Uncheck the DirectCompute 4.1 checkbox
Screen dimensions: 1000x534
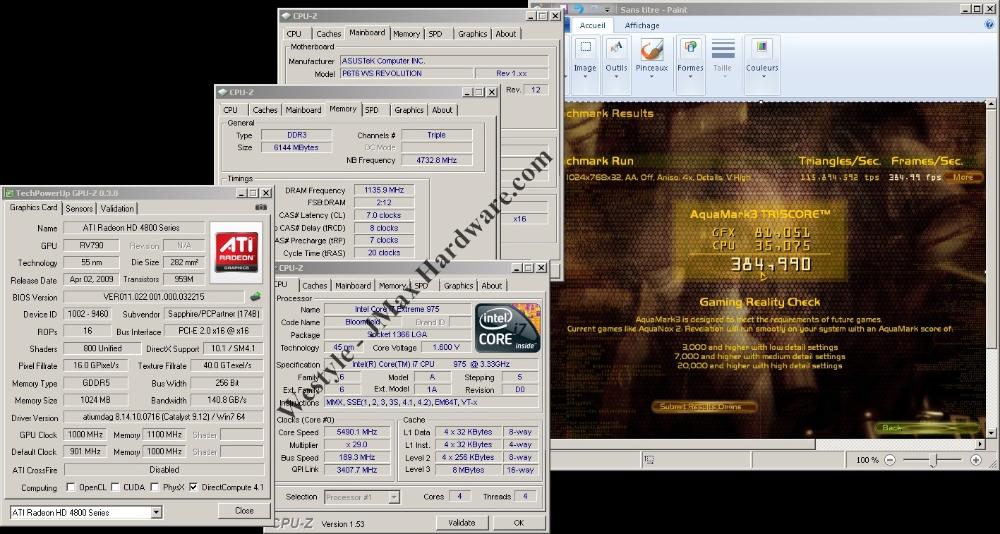(194, 487)
